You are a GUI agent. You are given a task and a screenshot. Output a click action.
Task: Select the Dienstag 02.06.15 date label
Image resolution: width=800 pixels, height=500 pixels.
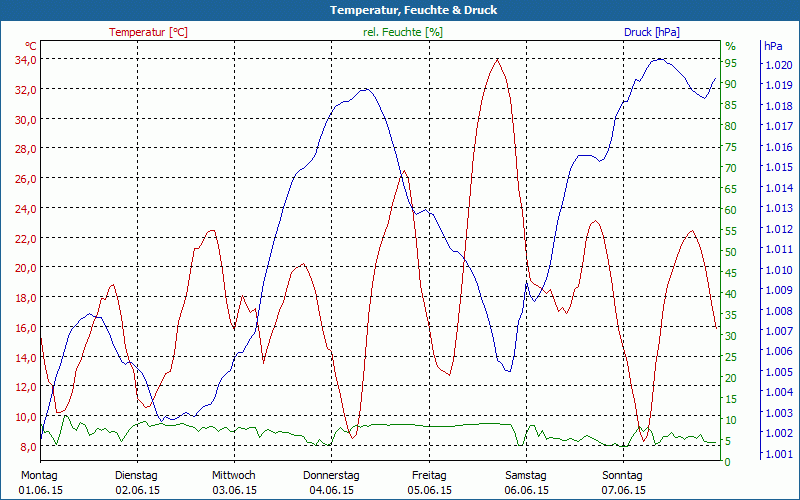pos(136,483)
